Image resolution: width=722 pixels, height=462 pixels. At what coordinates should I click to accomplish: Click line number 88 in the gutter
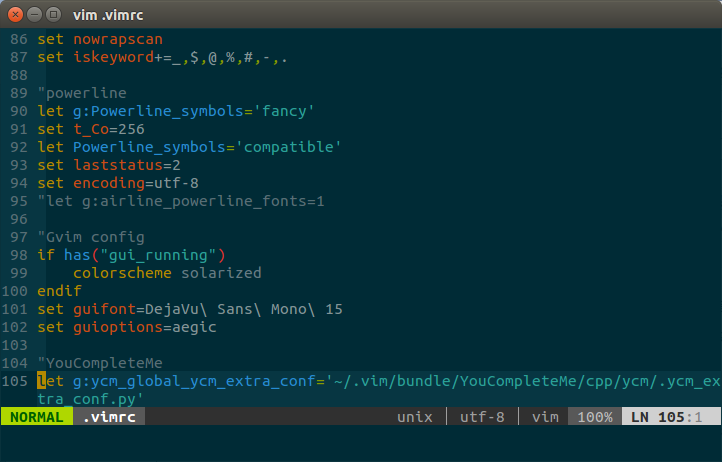pos(19,75)
